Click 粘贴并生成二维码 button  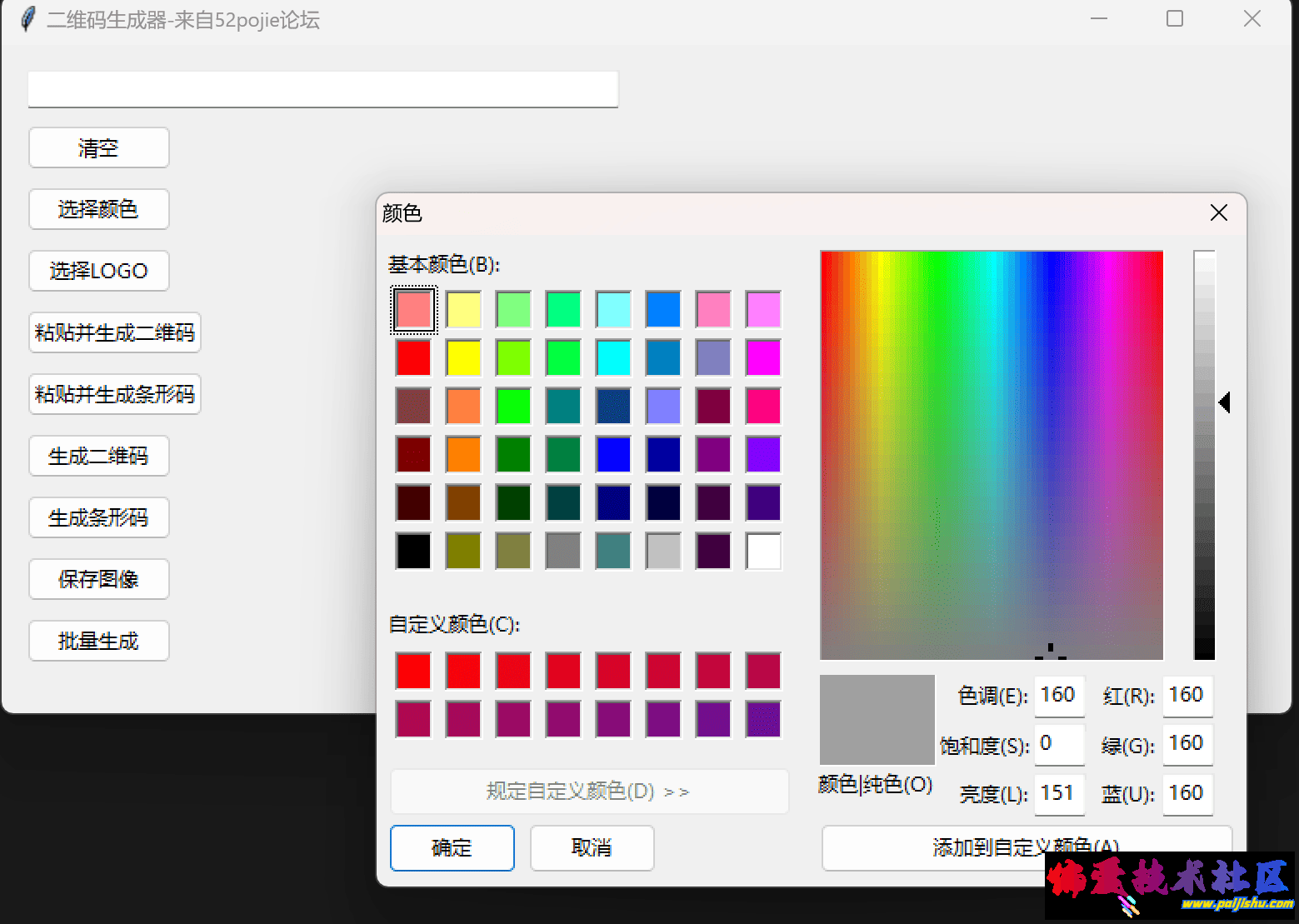[x=114, y=332]
